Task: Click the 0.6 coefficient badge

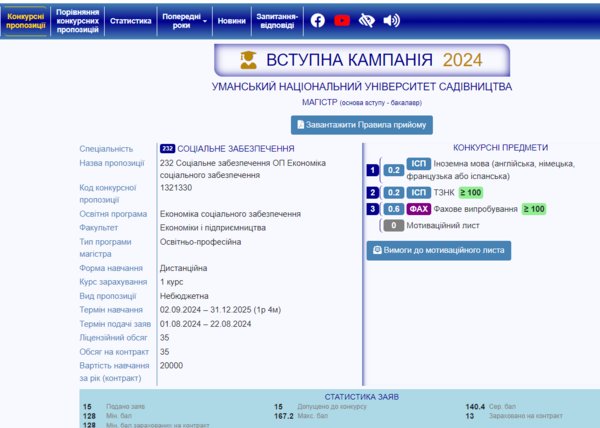Action: (394, 209)
